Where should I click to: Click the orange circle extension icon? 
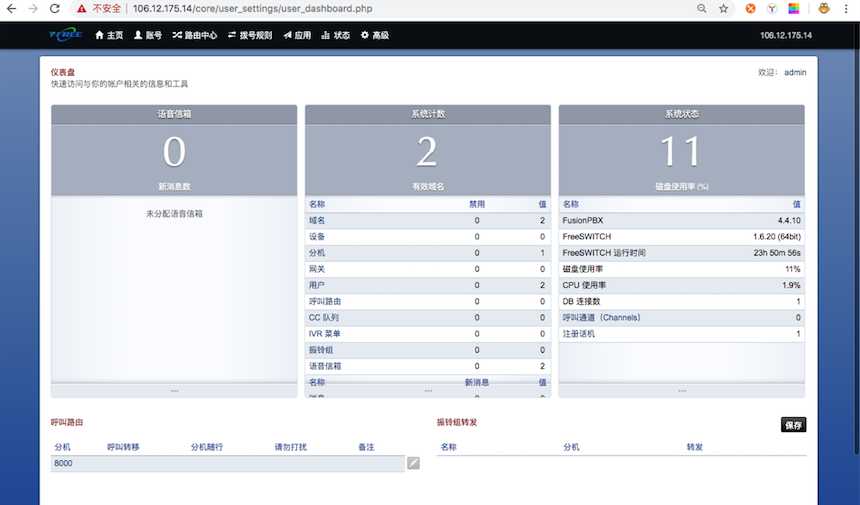point(750,8)
